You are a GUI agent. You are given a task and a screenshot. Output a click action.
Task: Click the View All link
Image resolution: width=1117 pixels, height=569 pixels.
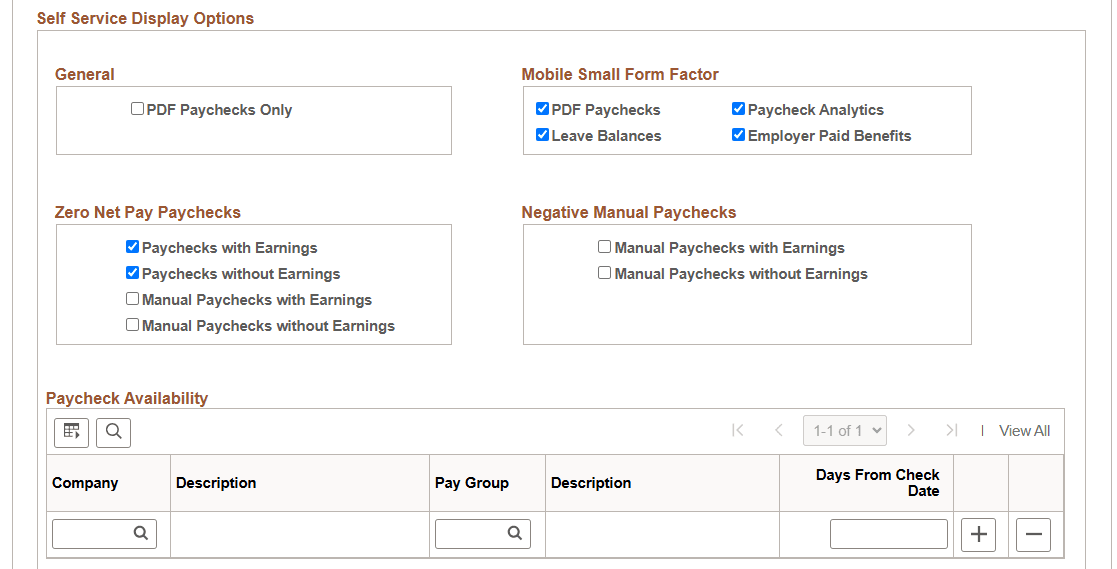[x=1024, y=431]
